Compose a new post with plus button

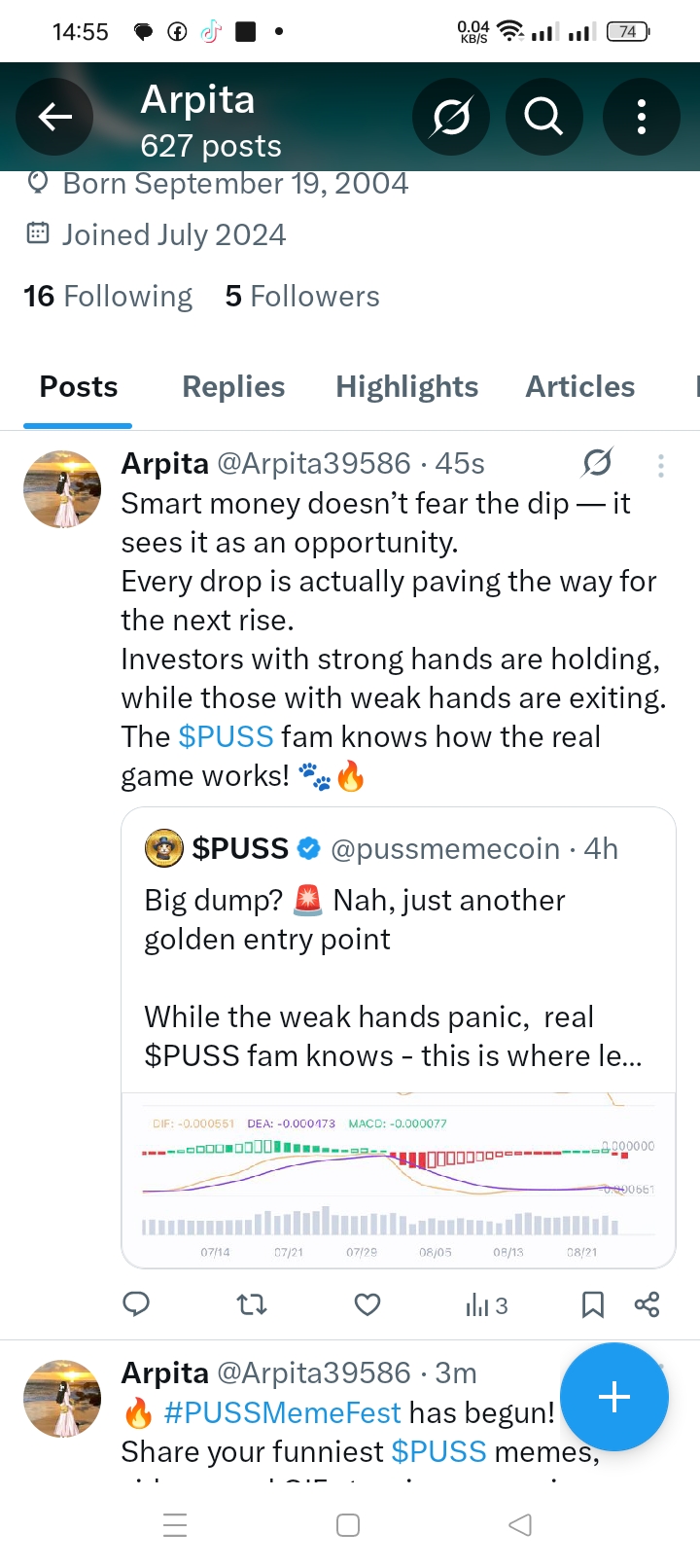pyautogui.click(x=614, y=1397)
